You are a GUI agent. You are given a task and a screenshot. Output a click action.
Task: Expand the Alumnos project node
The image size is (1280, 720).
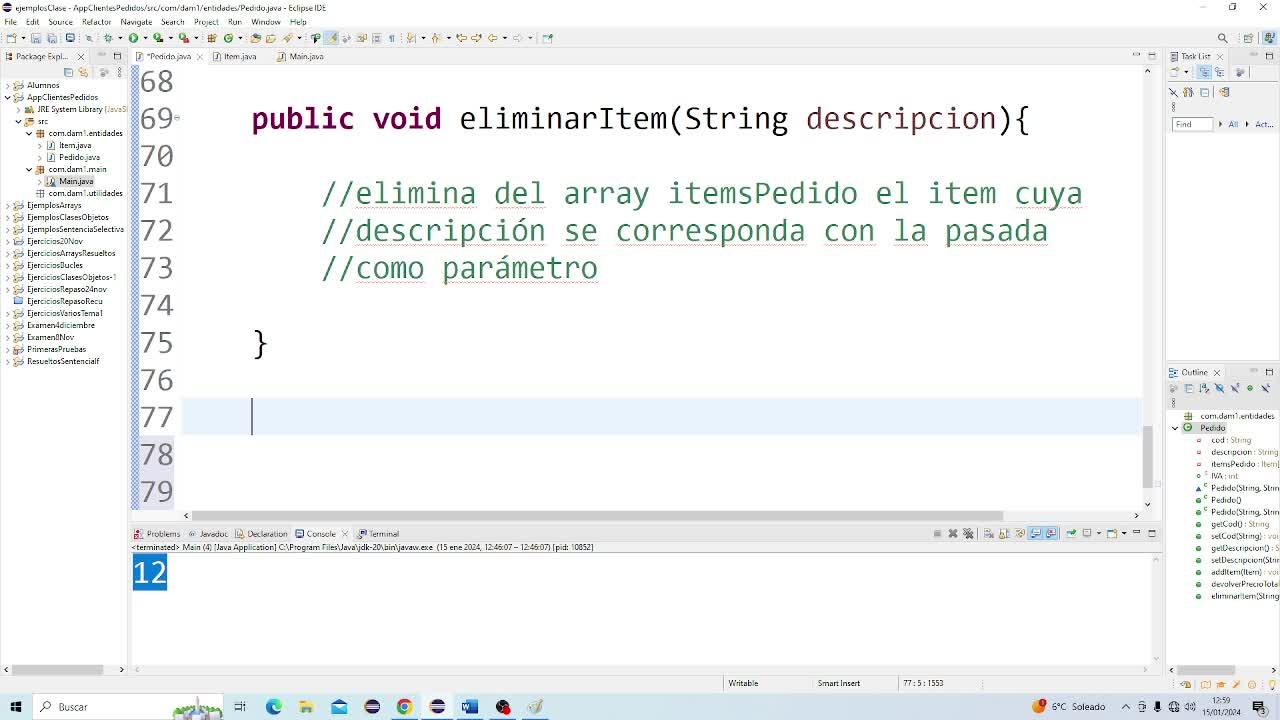coord(8,85)
